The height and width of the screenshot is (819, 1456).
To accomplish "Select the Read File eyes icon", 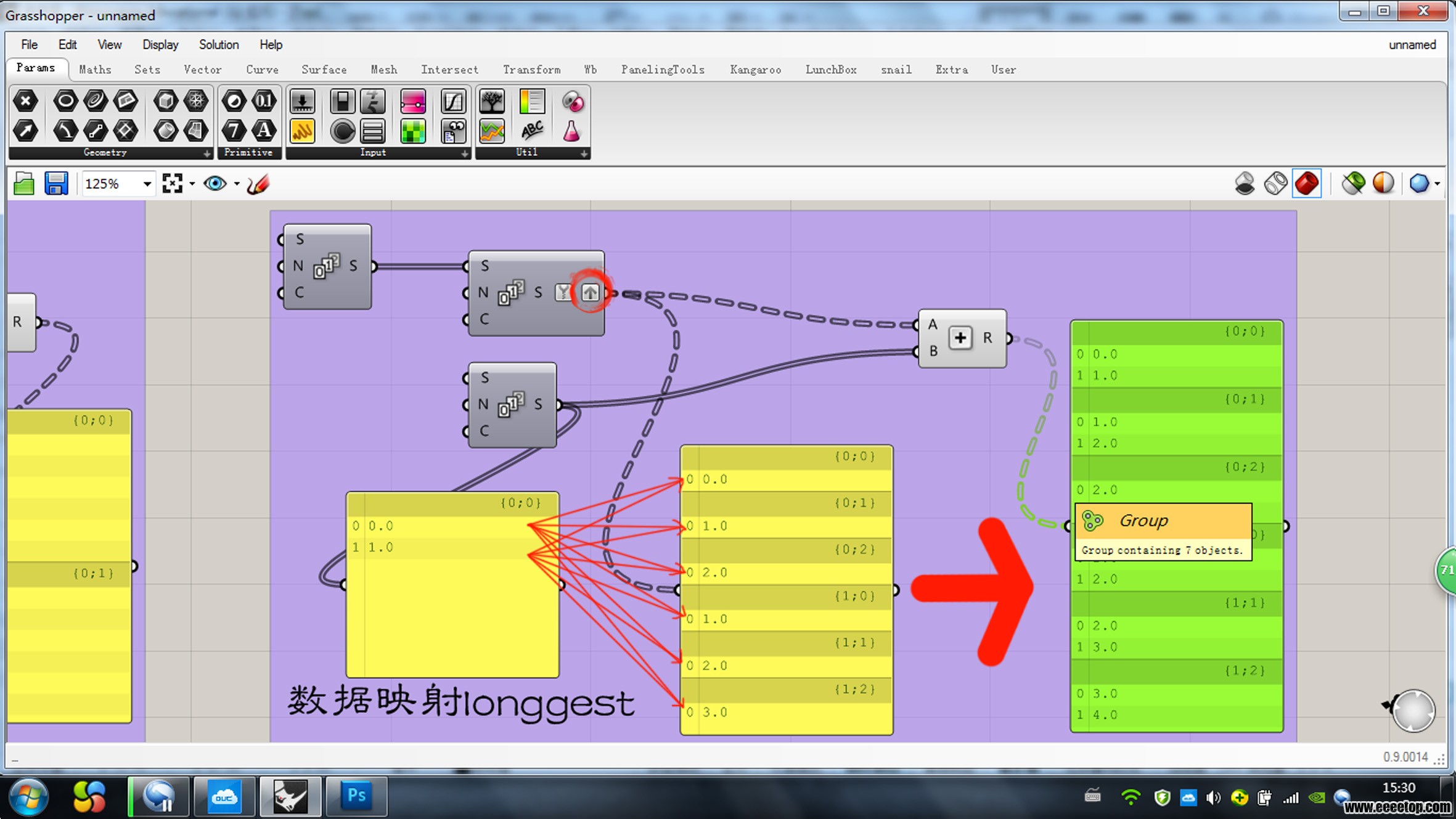I will [453, 130].
